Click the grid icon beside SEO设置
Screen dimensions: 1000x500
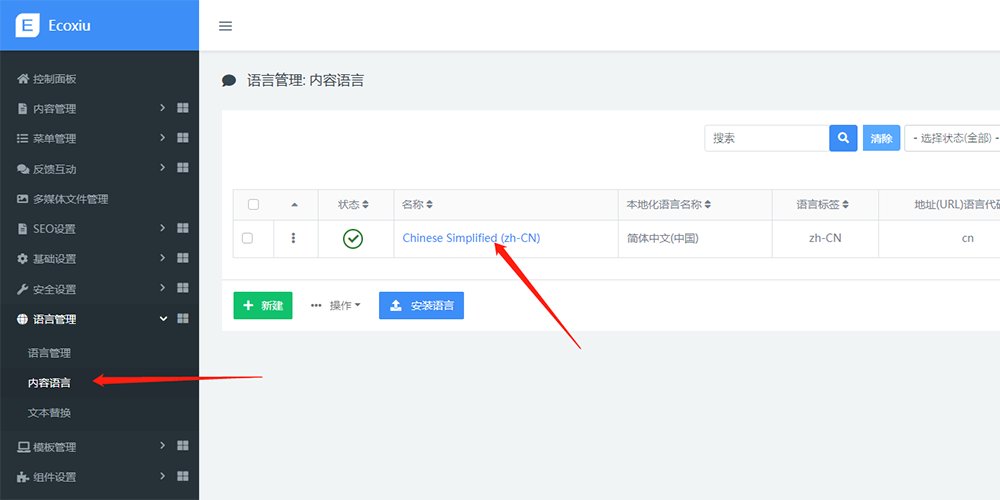183,228
